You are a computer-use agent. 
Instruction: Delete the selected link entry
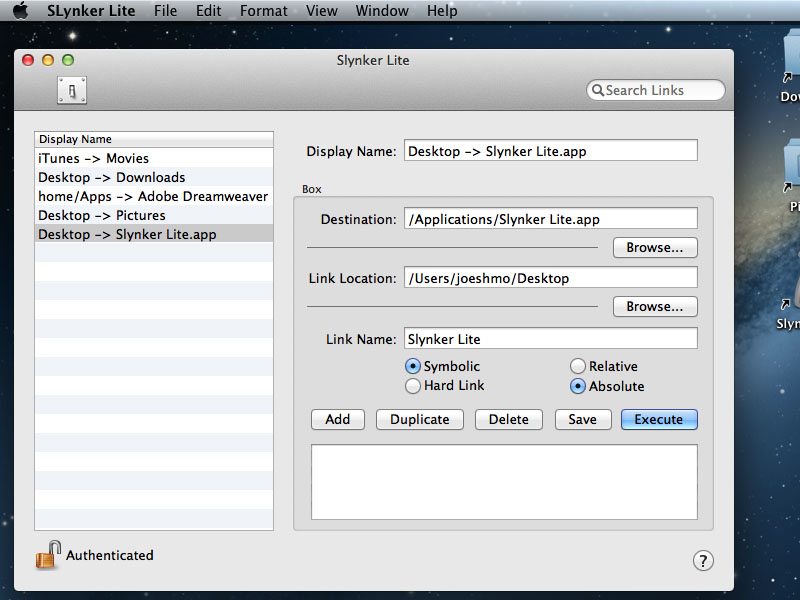pyautogui.click(x=508, y=419)
